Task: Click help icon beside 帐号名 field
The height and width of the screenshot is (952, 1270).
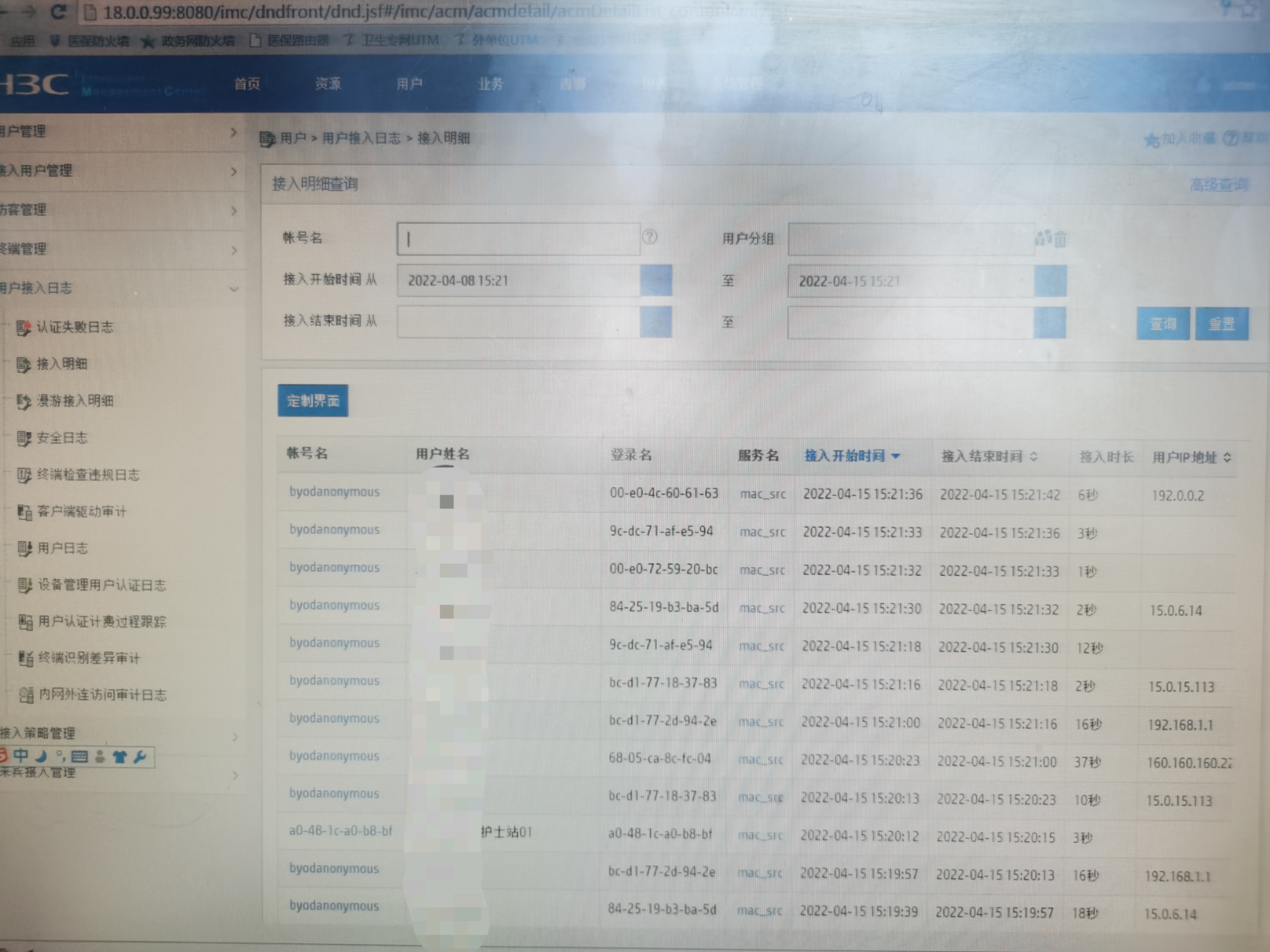Action: pyautogui.click(x=649, y=237)
